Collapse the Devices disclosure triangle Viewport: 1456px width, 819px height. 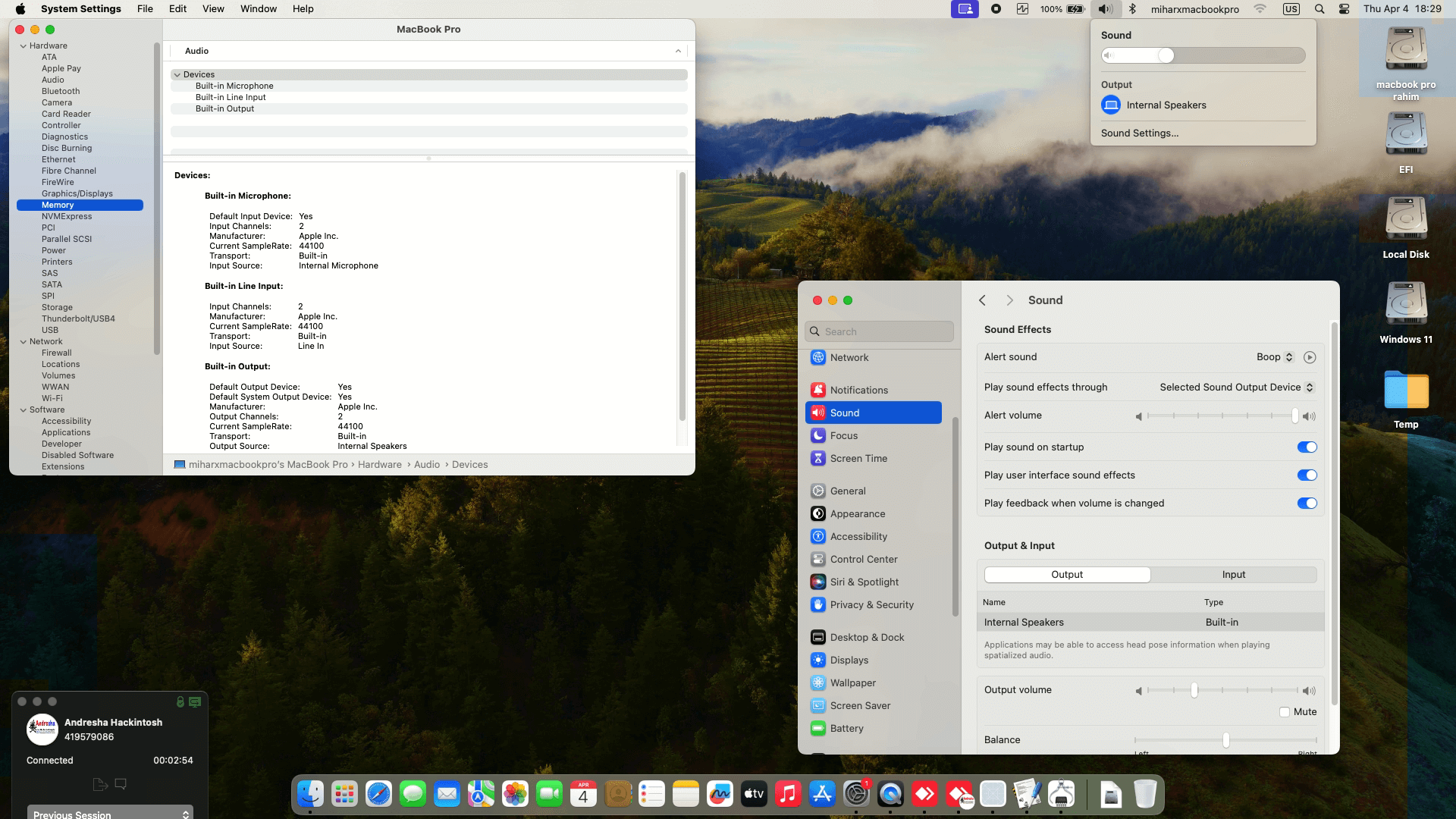[177, 74]
